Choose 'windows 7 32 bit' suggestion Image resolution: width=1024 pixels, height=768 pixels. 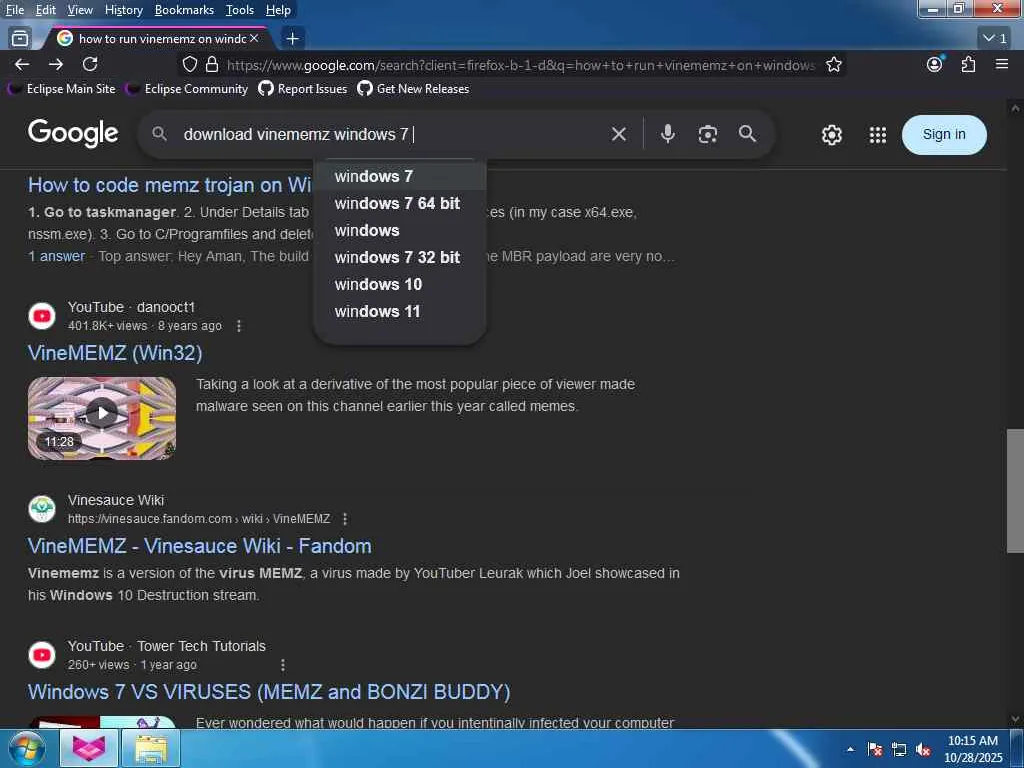(x=400, y=257)
